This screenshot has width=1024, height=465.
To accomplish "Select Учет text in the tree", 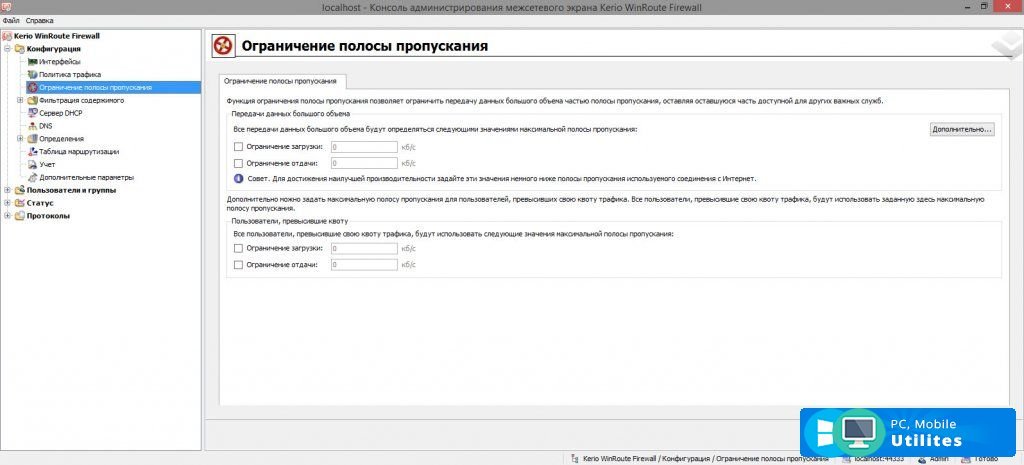I will pyautogui.click(x=47, y=165).
